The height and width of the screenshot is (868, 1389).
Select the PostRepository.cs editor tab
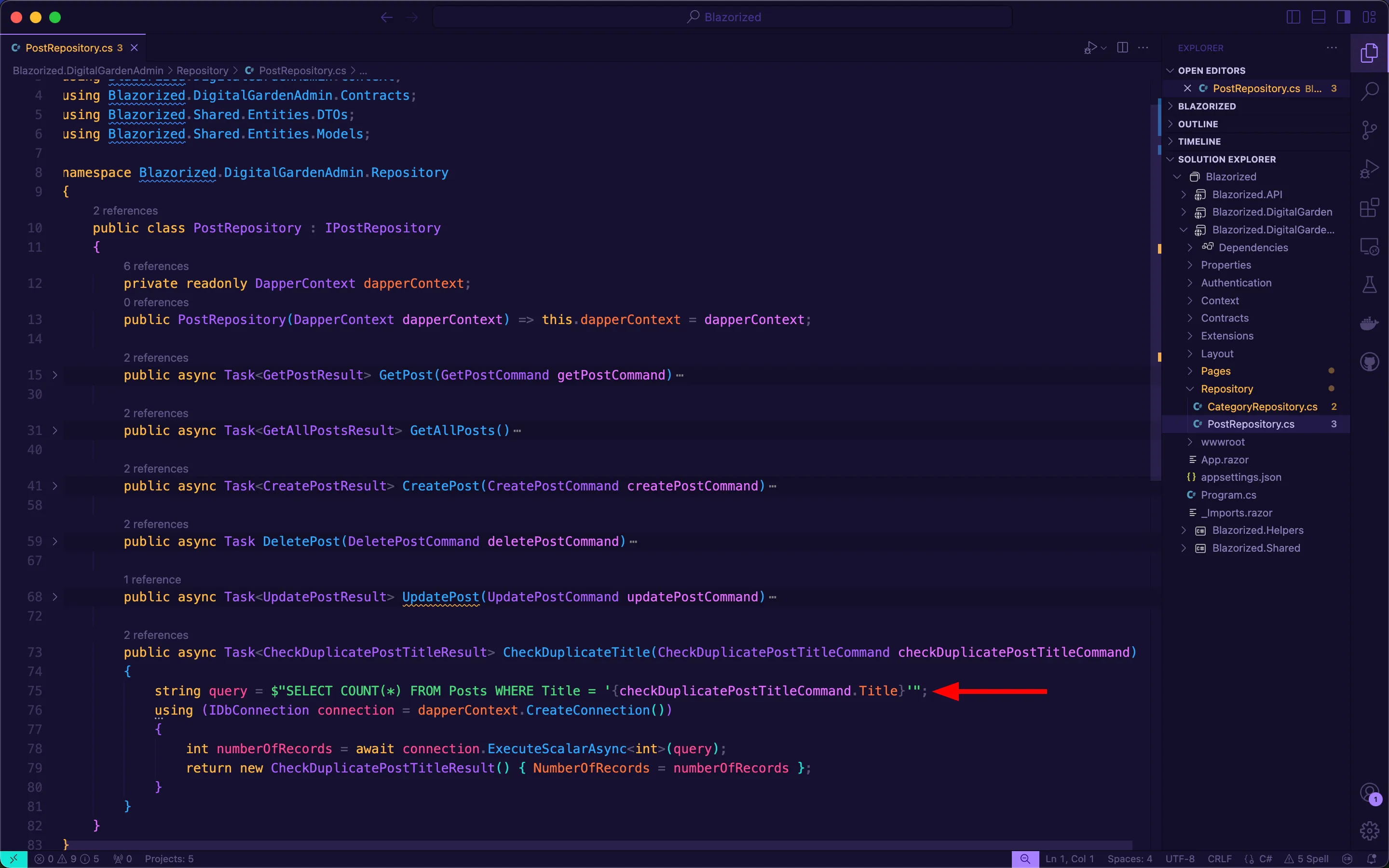[73, 48]
